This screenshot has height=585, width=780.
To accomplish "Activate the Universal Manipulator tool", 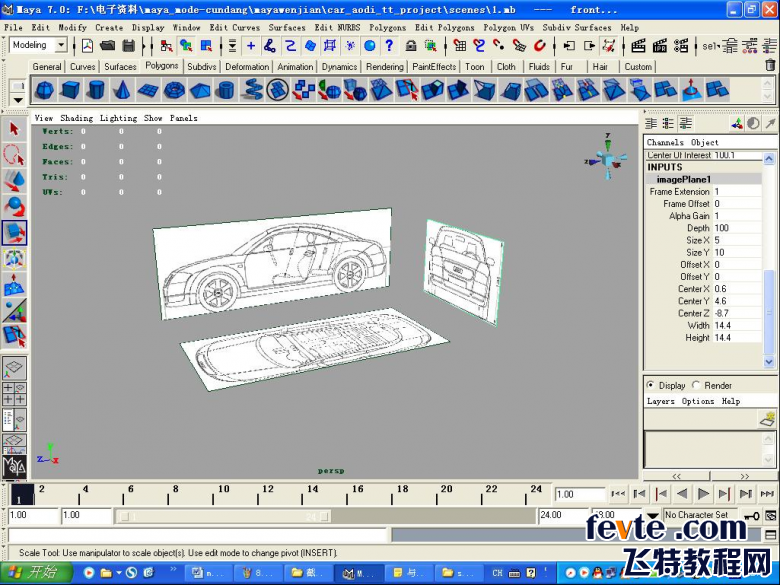I will 14,259.
